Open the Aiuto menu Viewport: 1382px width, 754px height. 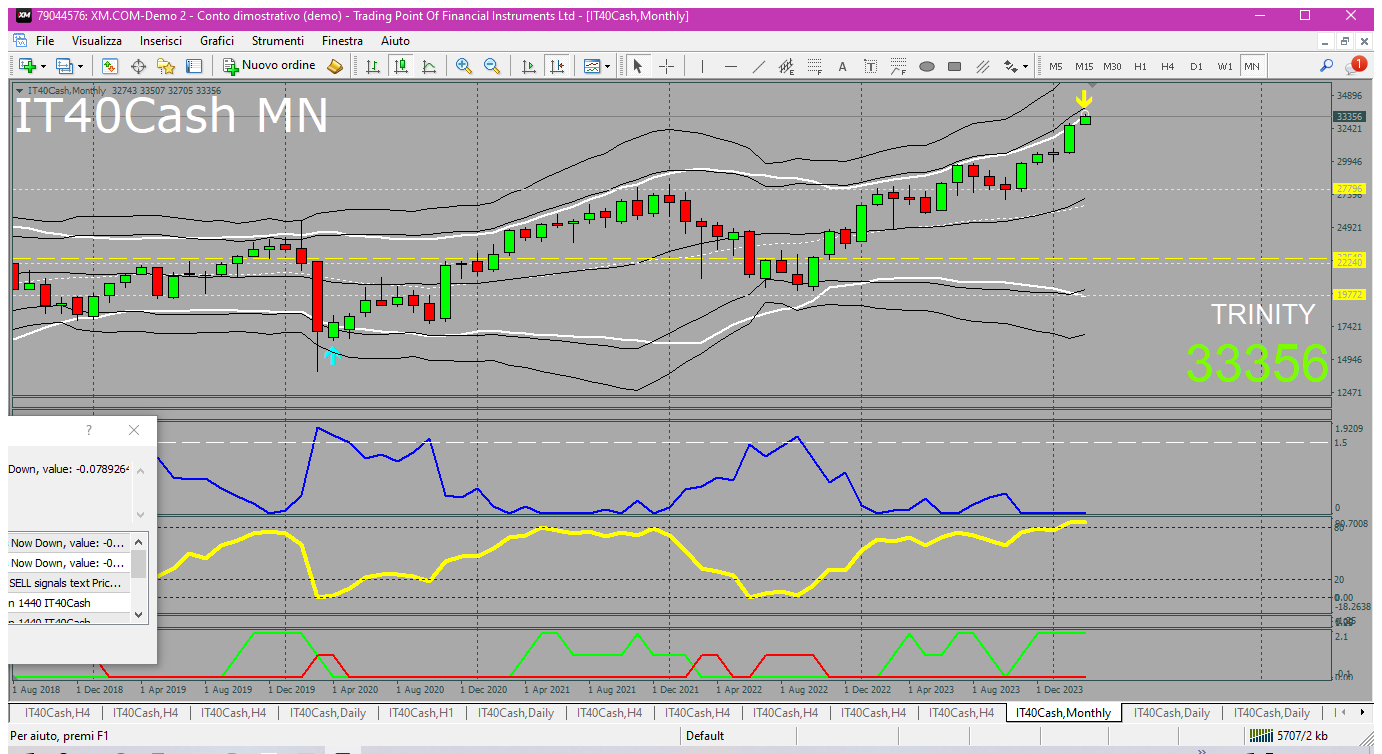(395, 41)
